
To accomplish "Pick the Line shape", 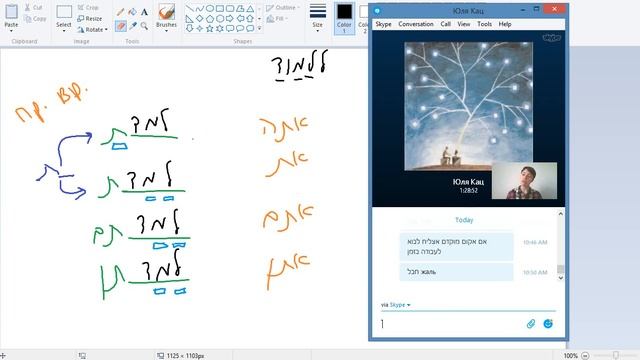I will 189,8.
